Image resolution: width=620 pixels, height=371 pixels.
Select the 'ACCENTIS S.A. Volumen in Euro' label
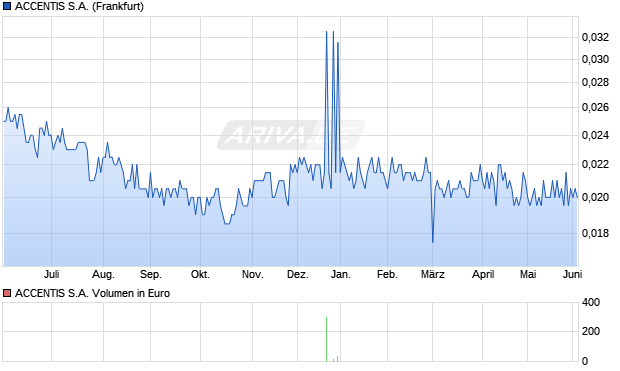pos(93,293)
